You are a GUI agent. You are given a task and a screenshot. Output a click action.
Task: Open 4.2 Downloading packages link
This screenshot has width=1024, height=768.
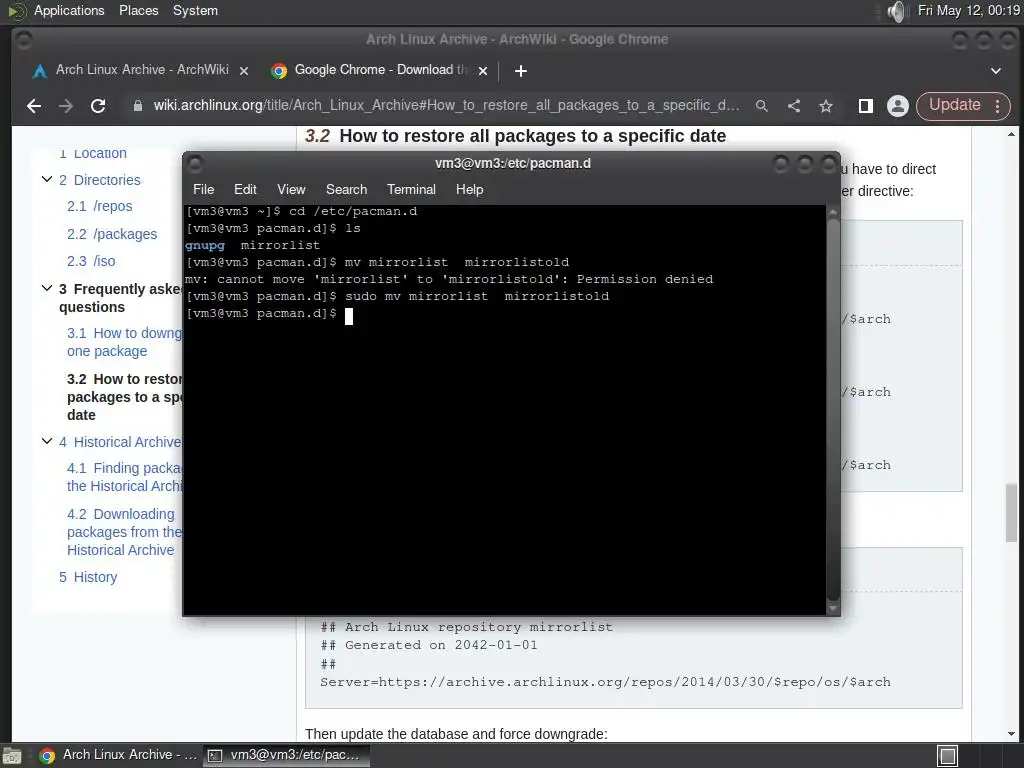124,532
